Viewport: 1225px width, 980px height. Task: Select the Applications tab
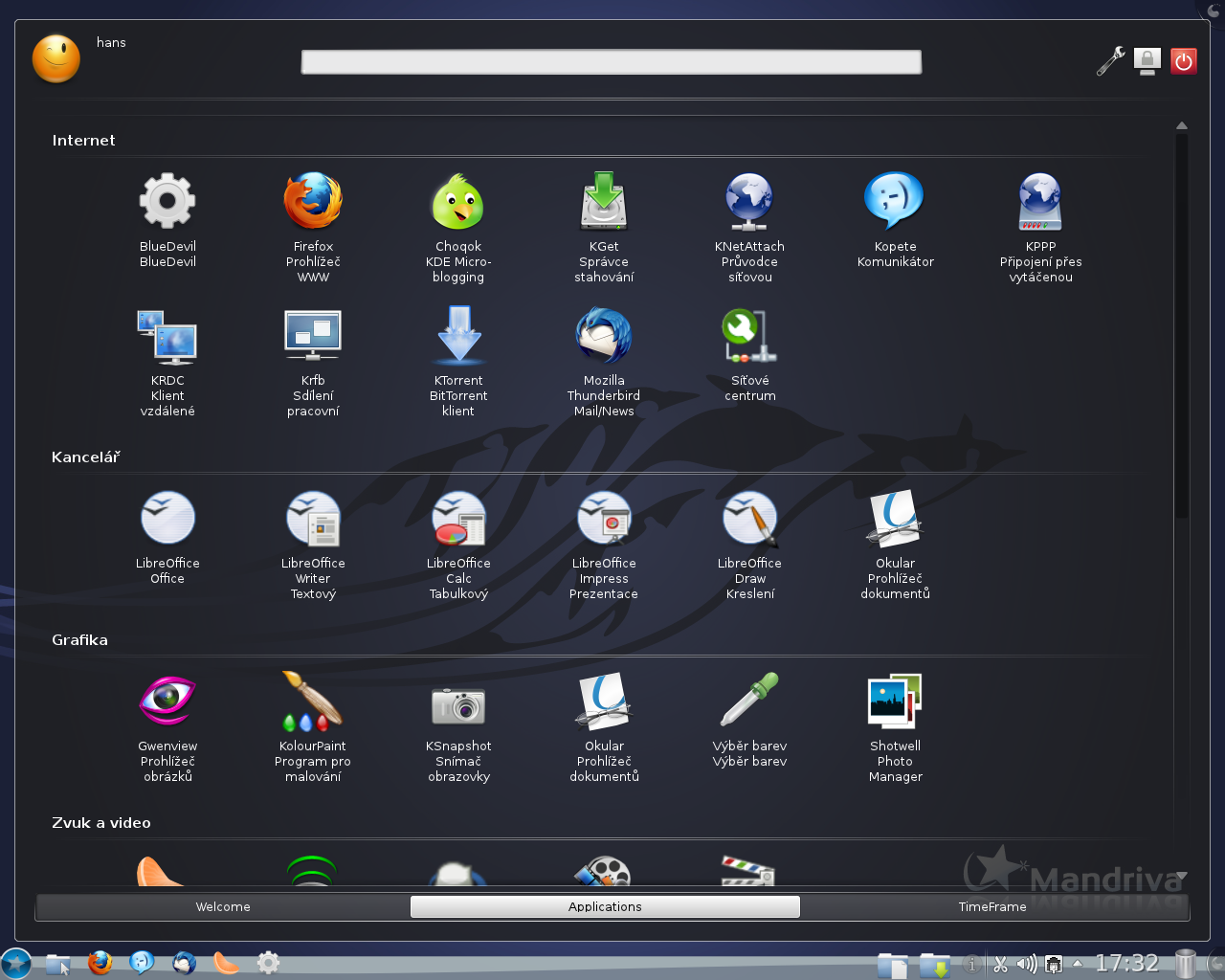click(x=605, y=906)
